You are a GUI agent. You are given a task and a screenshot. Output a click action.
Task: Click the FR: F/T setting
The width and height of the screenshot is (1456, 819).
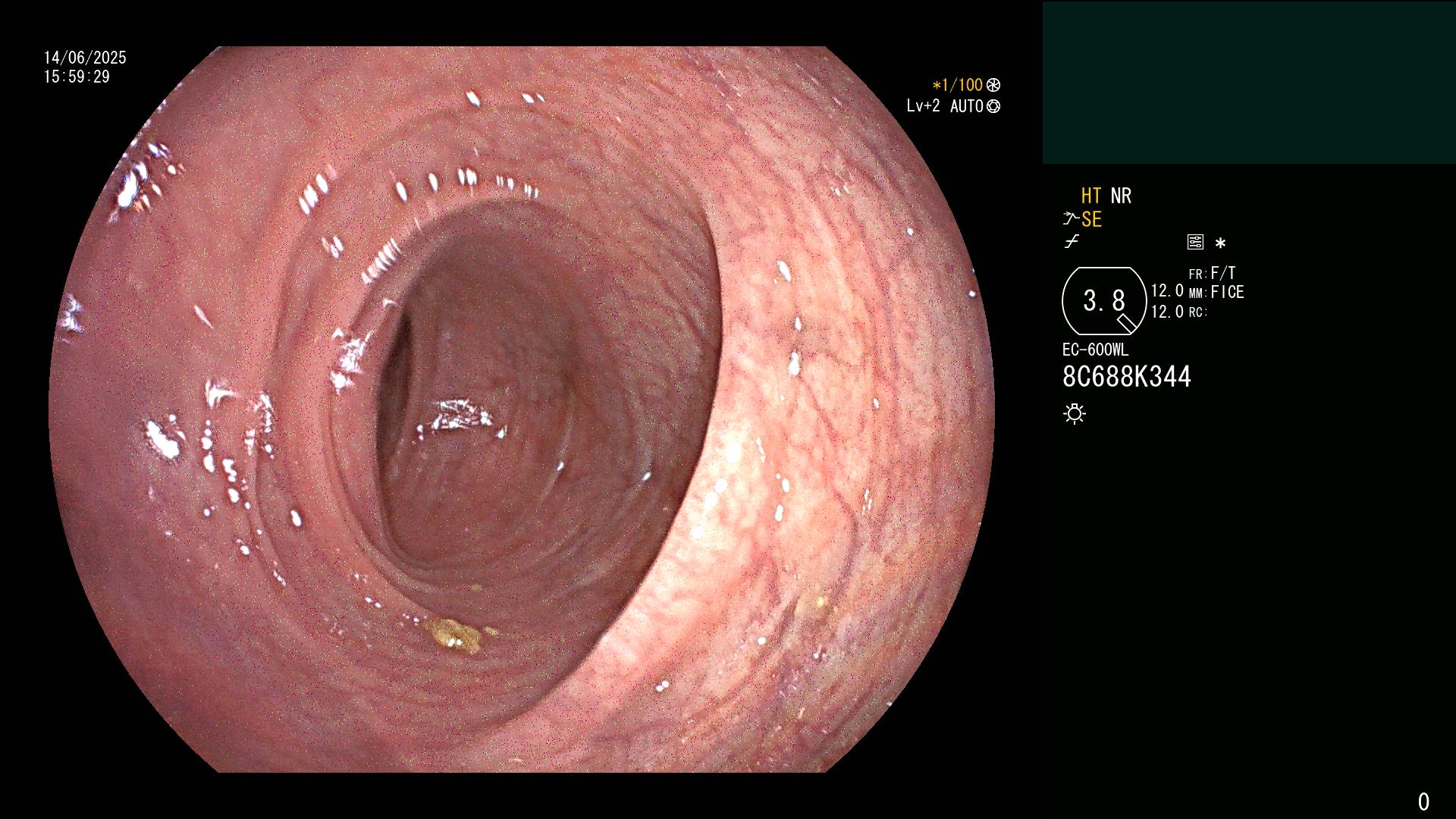click(1212, 273)
